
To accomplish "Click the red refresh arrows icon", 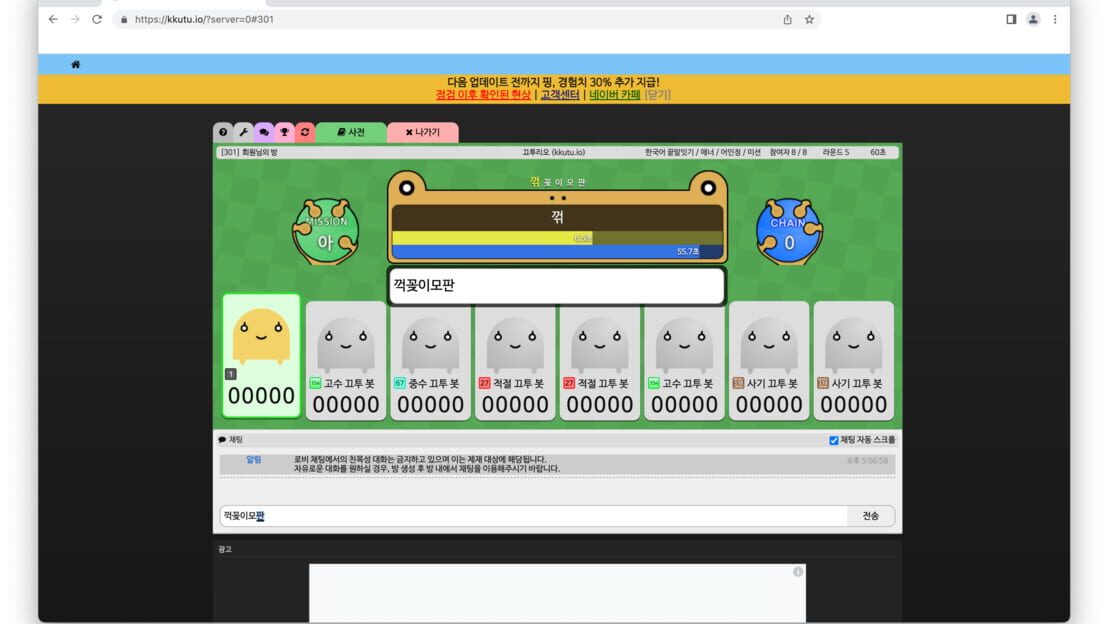I will [x=305, y=132].
